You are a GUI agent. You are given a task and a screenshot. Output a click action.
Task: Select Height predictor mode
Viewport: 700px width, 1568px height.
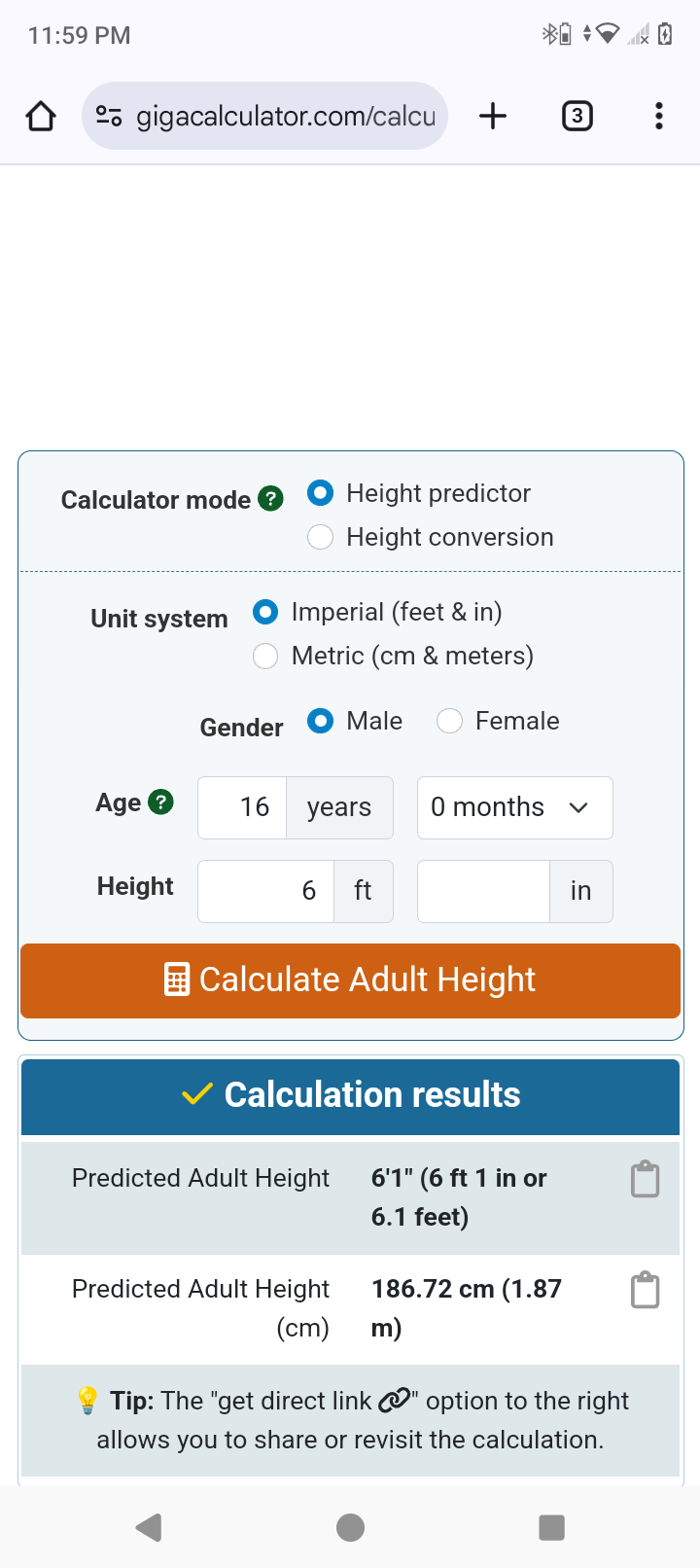[x=321, y=493]
